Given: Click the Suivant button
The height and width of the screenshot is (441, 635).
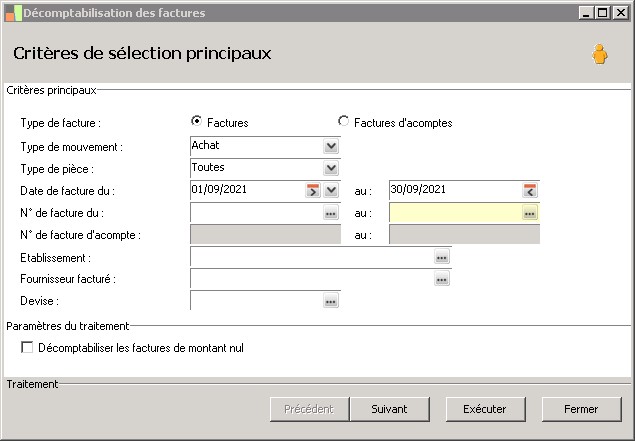Looking at the screenshot, I should tap(389, 409).
